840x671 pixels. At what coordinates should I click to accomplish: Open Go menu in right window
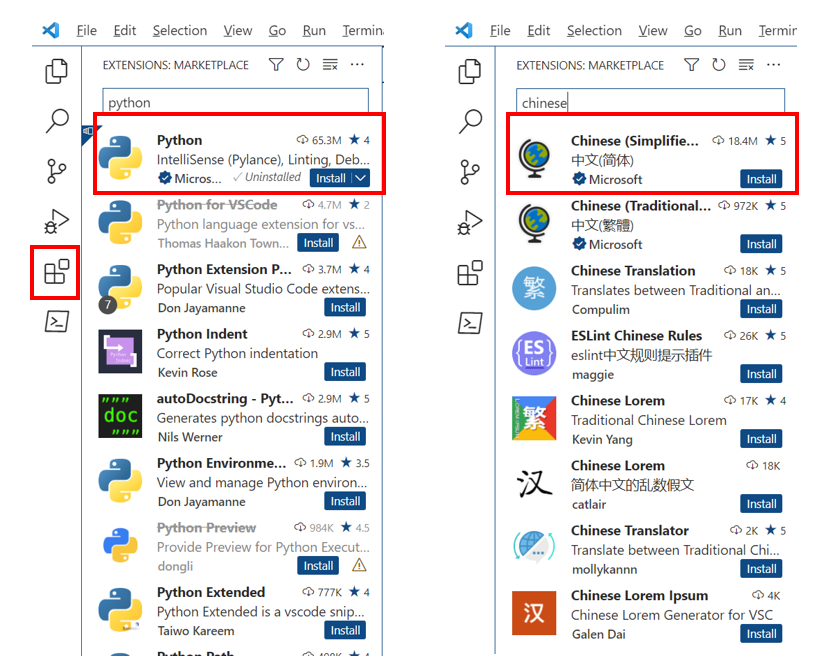[x=692, y=31]
